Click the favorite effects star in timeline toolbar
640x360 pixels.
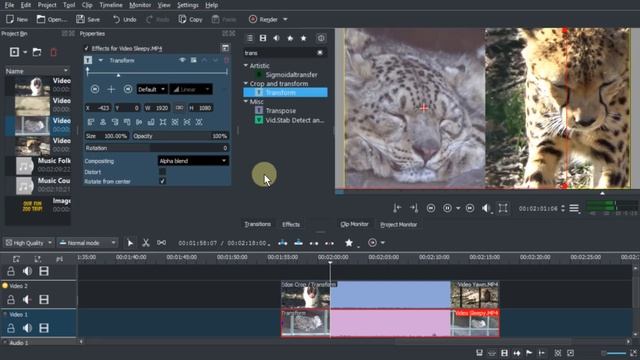click(x=349, y=243)
